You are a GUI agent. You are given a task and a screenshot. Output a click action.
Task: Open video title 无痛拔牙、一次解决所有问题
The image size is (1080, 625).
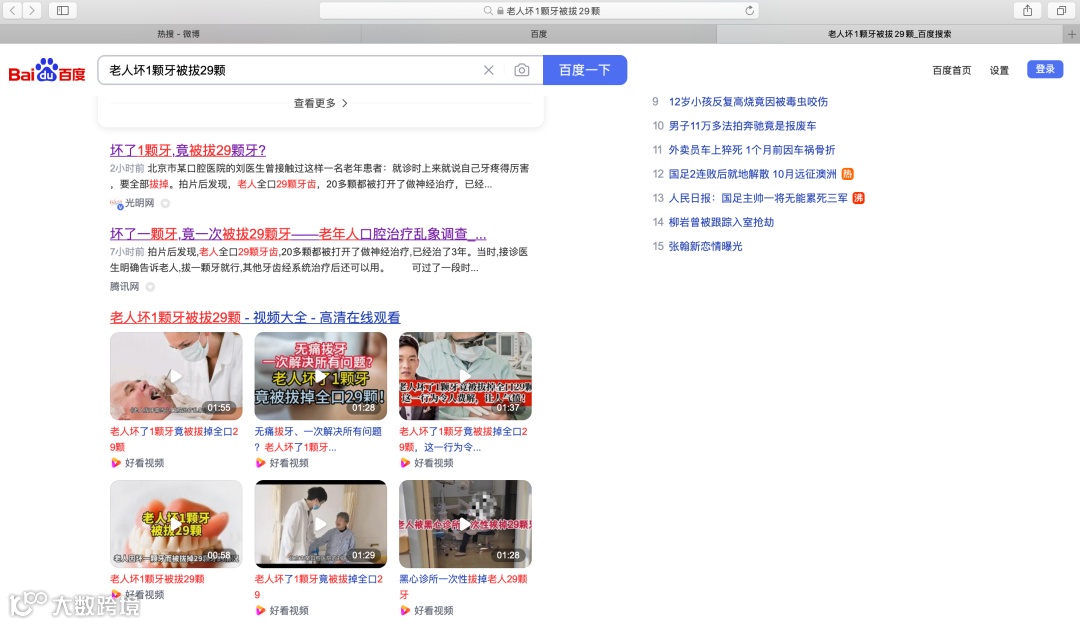(x=318, y=440)
